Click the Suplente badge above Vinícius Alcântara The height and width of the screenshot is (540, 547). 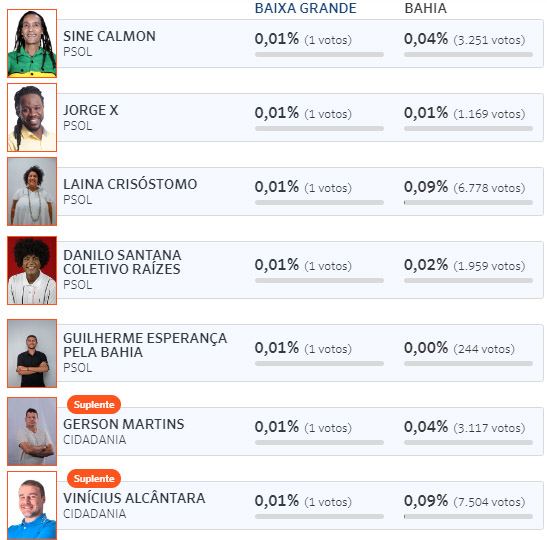point(94,479)
